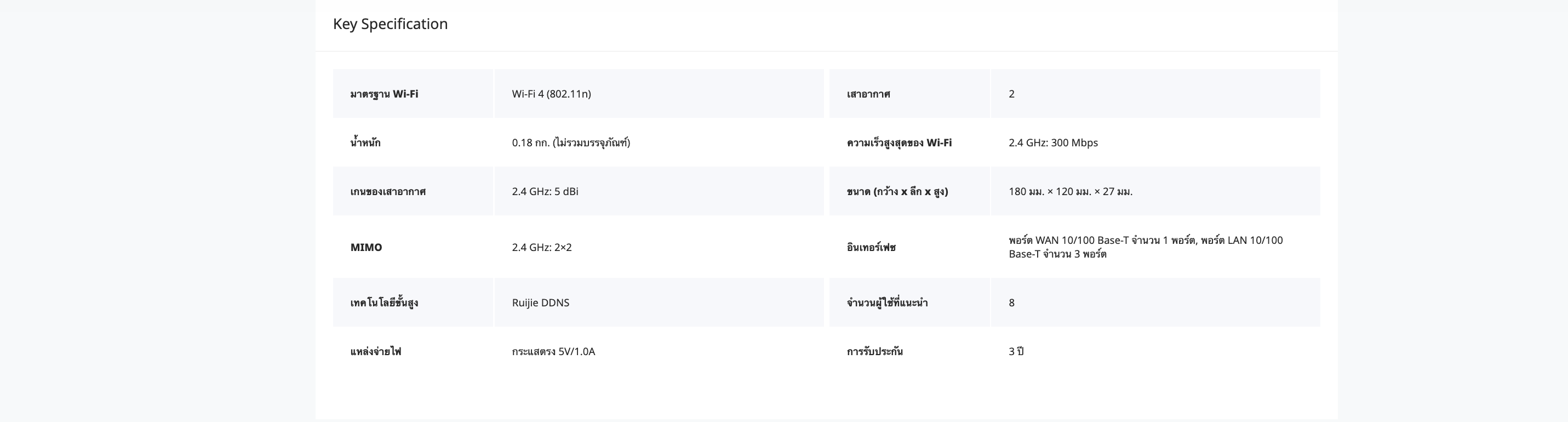Select the ขนาด (กว้าง x ลึก x สูง) label
The width and height of the screenshot is (1568, 422).
[x=897, y=191]
